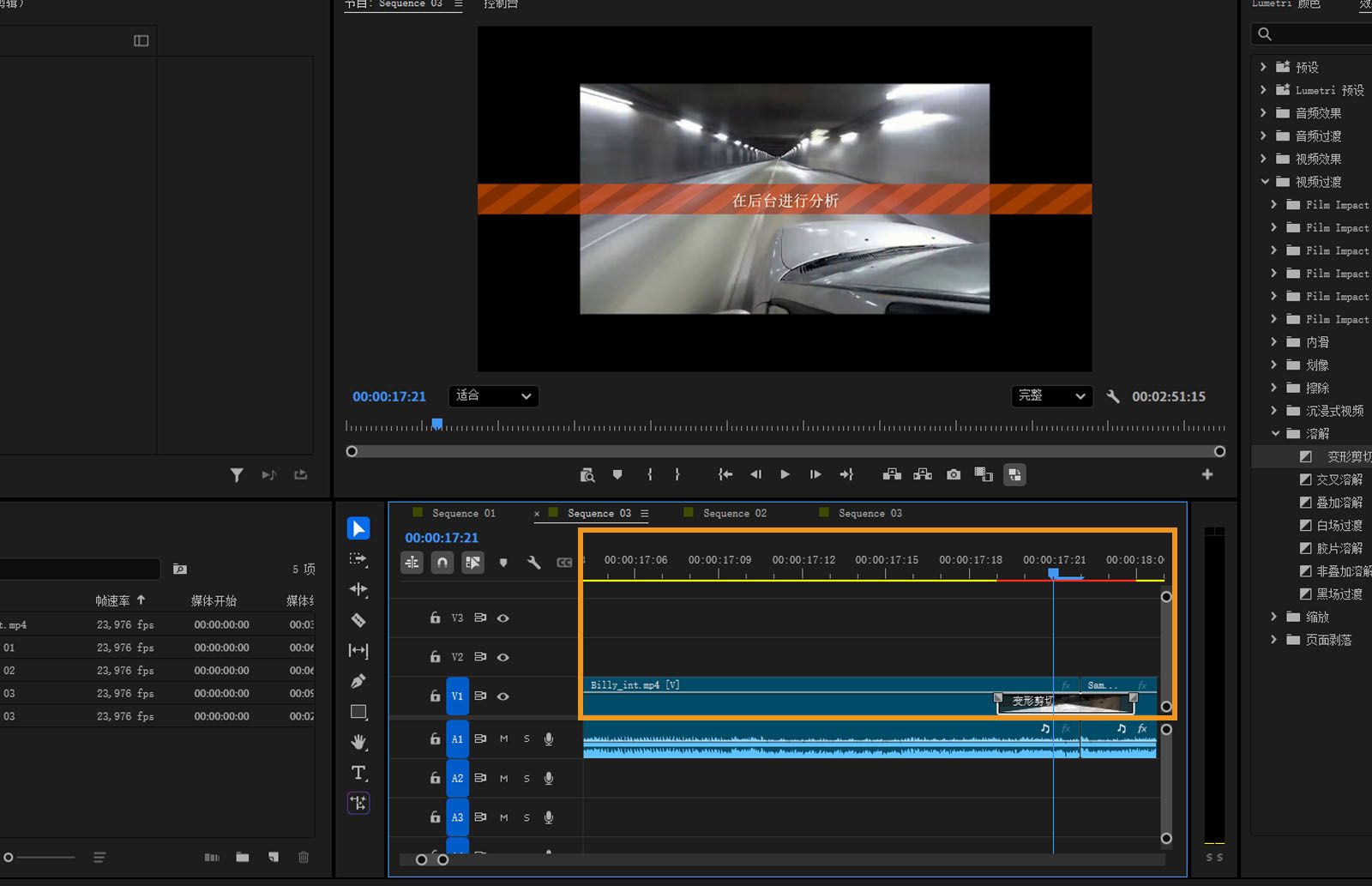Activate the Ripple Edit tool

[358, 589]
